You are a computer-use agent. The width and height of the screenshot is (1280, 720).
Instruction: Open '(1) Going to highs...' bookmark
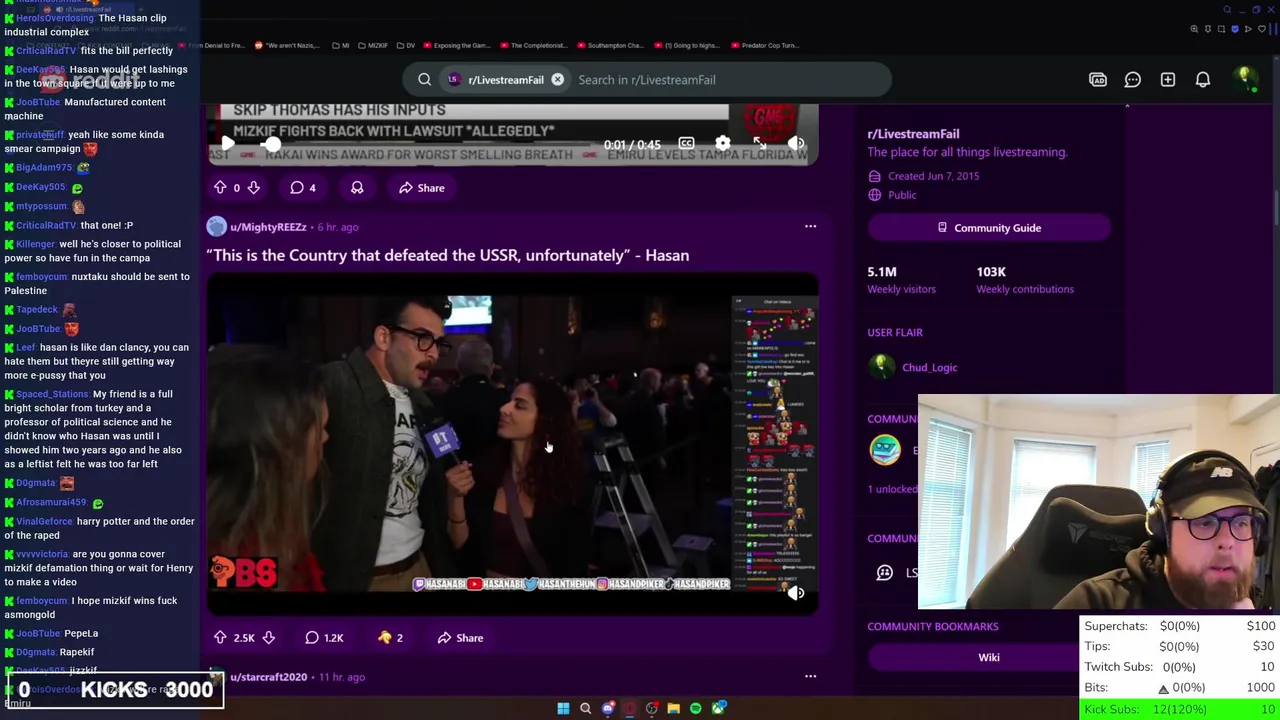coord(685,45)
